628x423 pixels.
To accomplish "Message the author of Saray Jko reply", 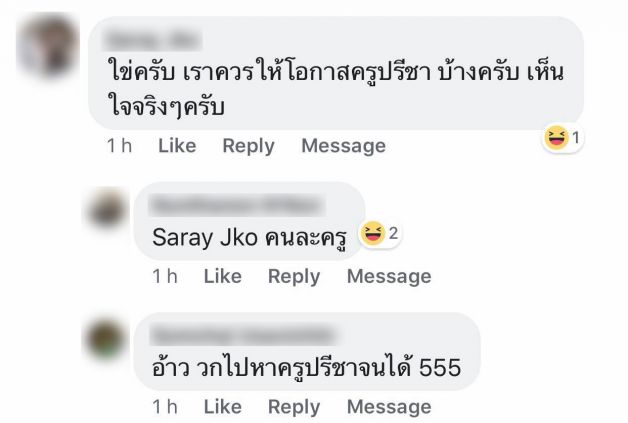I will pos(389,276).
